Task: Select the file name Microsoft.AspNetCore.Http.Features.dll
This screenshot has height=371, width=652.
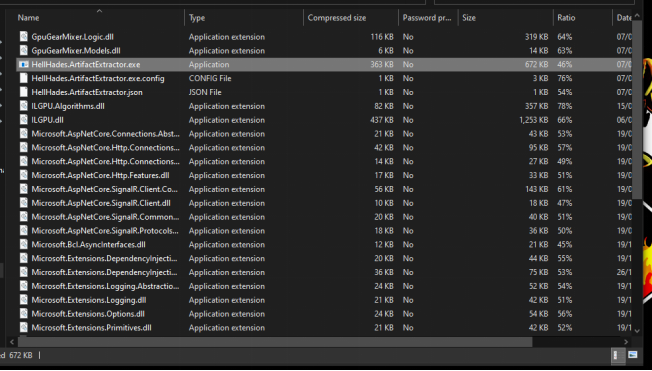Action: [100, 175]
